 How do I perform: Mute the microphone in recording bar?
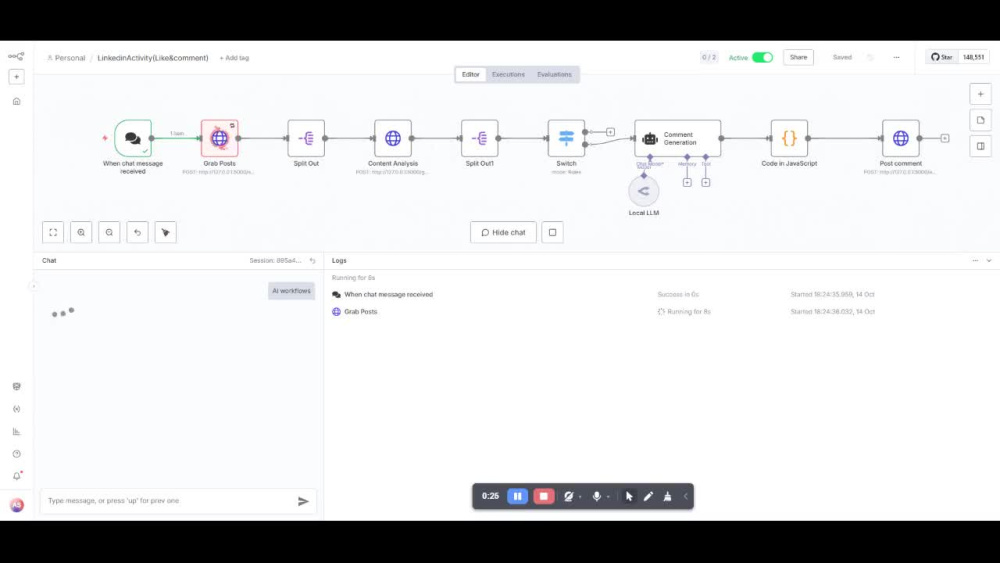tap(596, 496)
